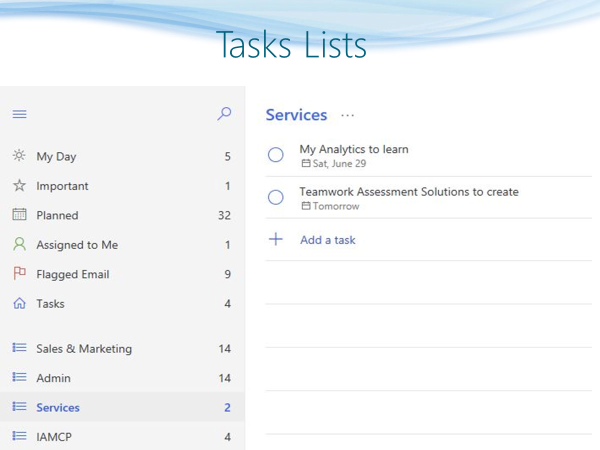Open search with the magnifier icon

click(x=224, y=114)
